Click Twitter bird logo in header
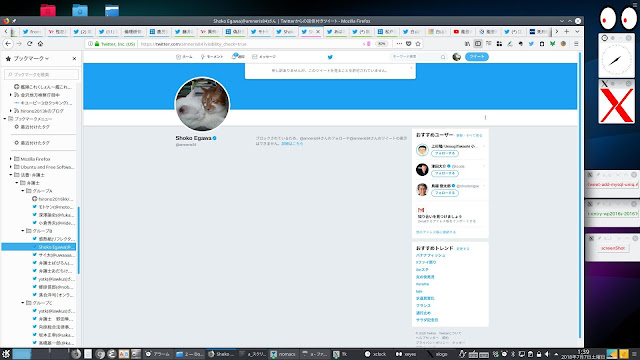Image resolution: width=640 pixels, height=360 pixels. click(x=330, y=57)
